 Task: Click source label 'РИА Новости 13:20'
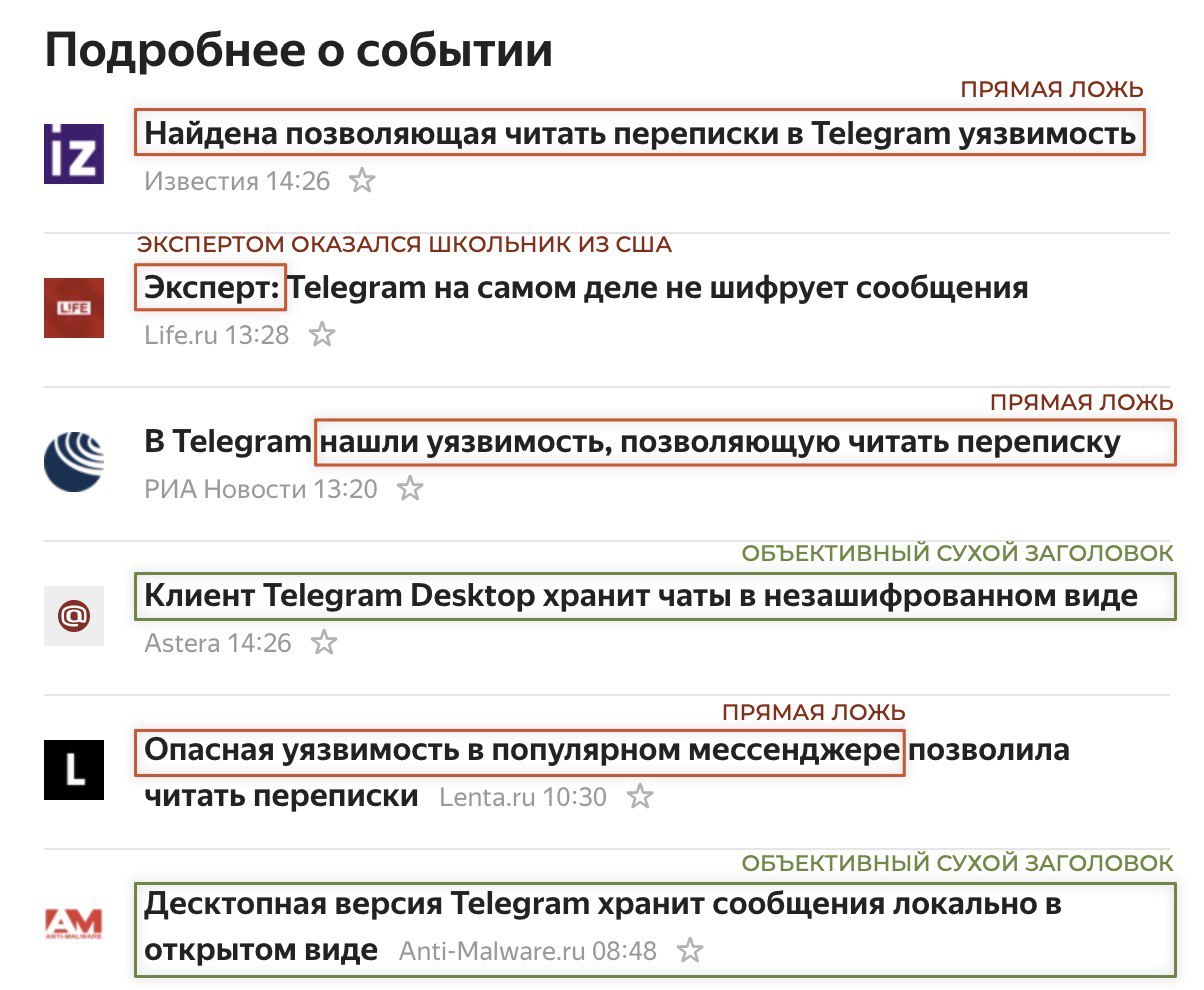tap(261, 489)
